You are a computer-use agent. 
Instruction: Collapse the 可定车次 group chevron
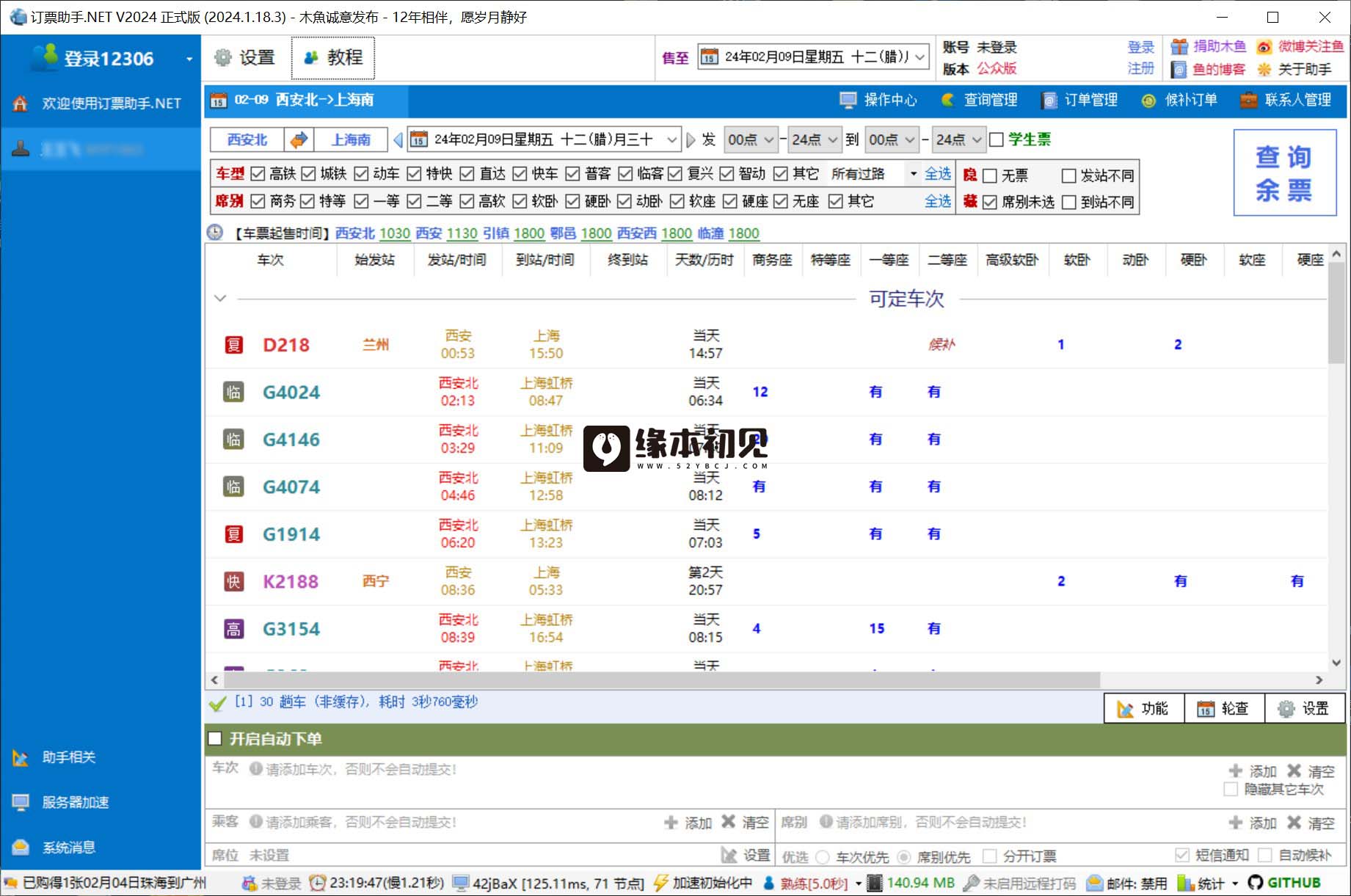(220, 298)
